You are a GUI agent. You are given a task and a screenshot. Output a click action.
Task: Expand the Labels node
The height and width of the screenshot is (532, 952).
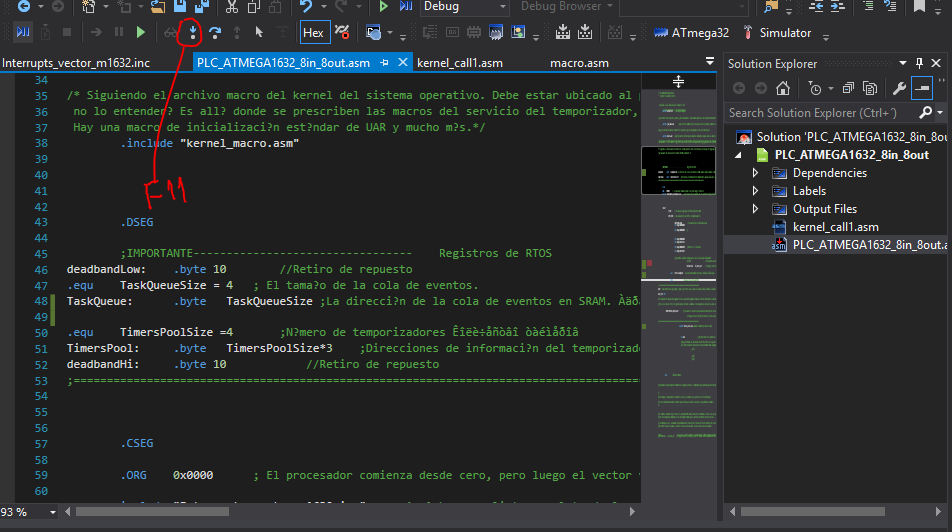(x=755, y=191)
